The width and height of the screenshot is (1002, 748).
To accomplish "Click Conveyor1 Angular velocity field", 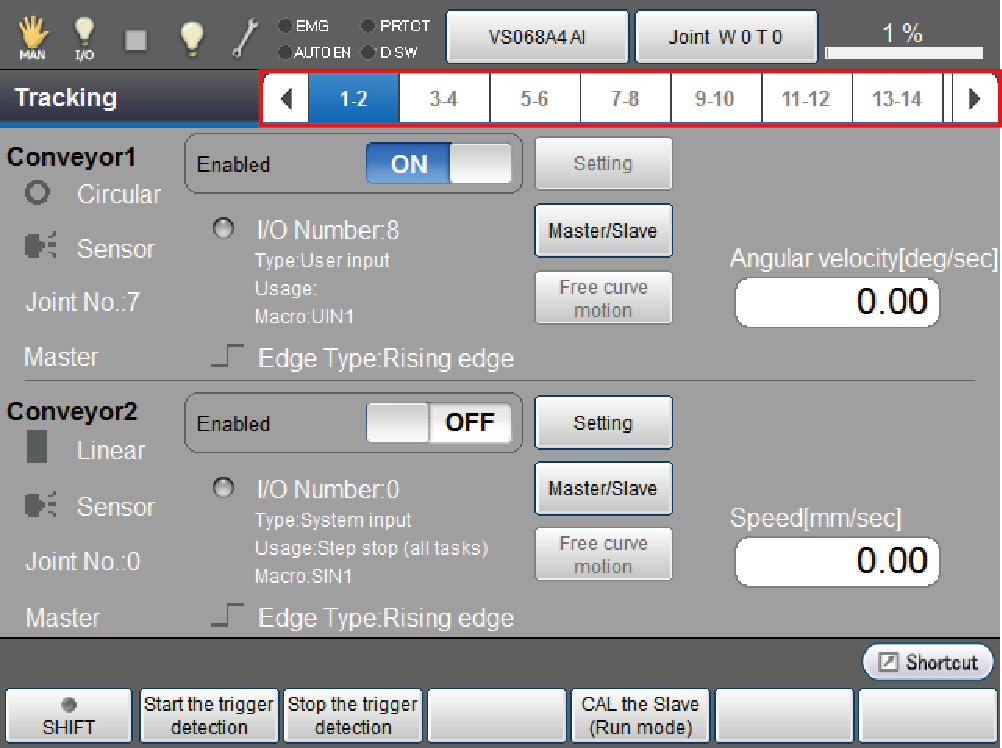I will 837,303.
